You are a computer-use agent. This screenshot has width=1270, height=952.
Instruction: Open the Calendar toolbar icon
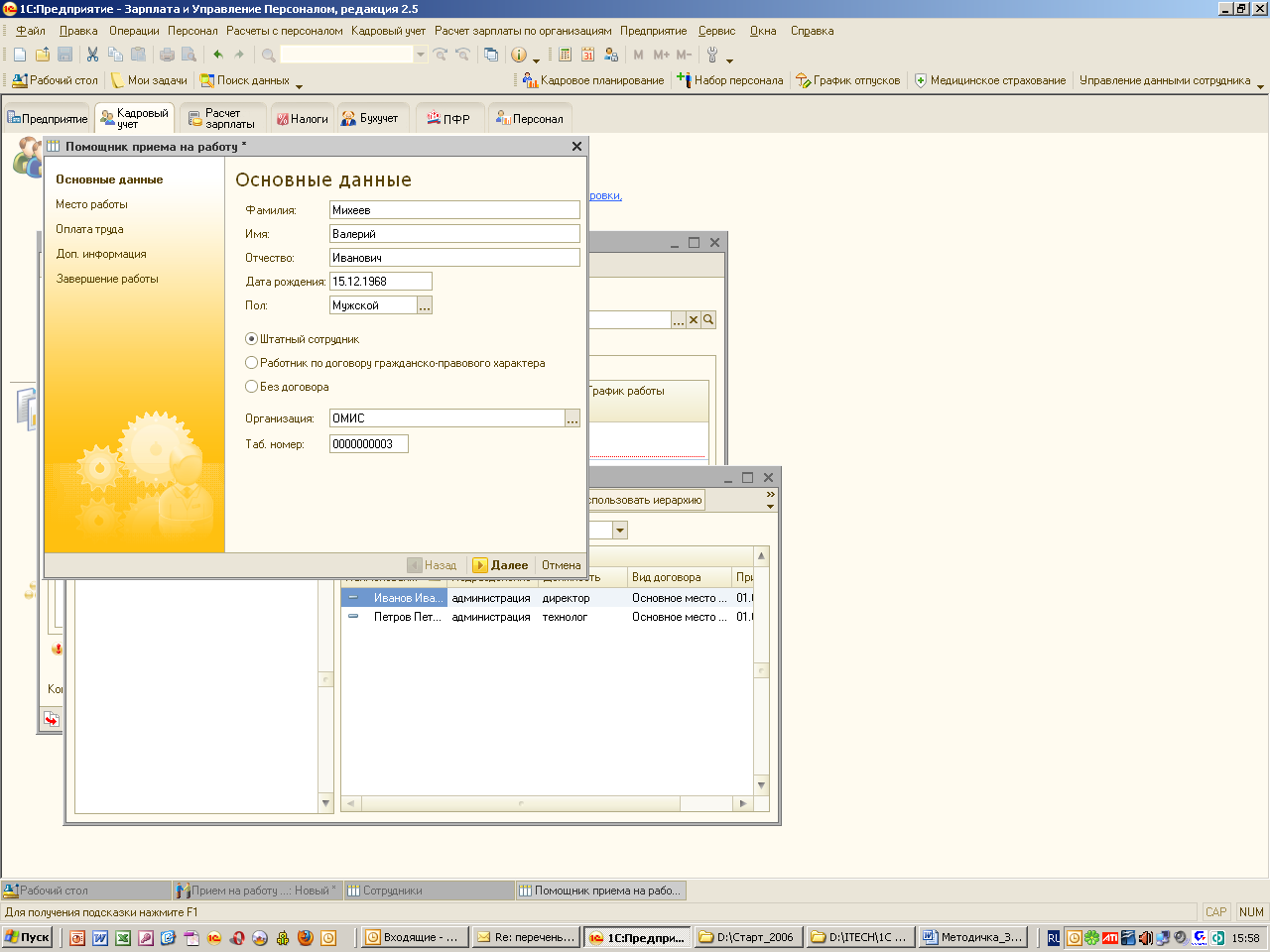click(588, 55)
